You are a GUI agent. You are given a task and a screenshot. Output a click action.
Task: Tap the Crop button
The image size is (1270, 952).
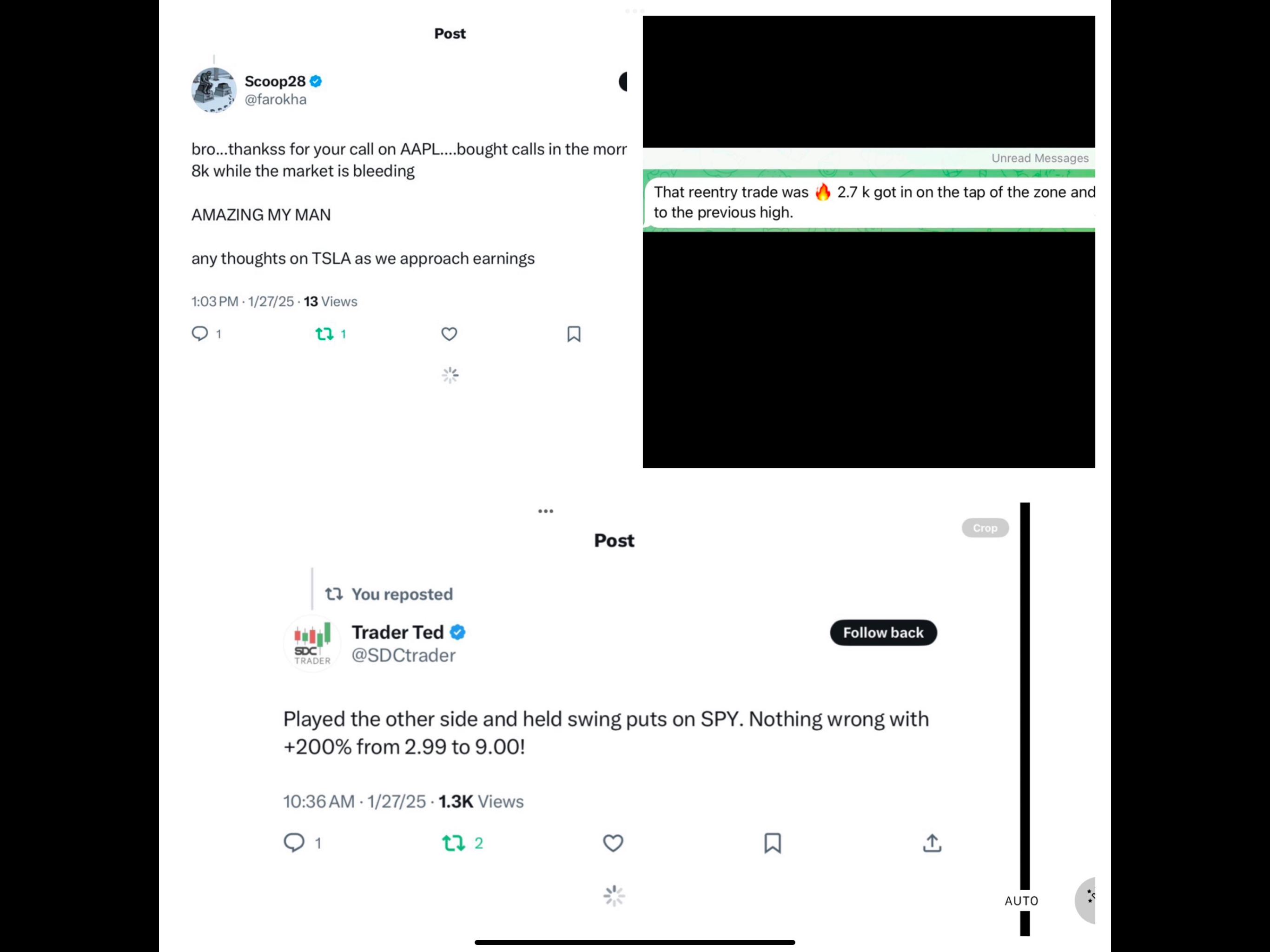pos(985,528)
